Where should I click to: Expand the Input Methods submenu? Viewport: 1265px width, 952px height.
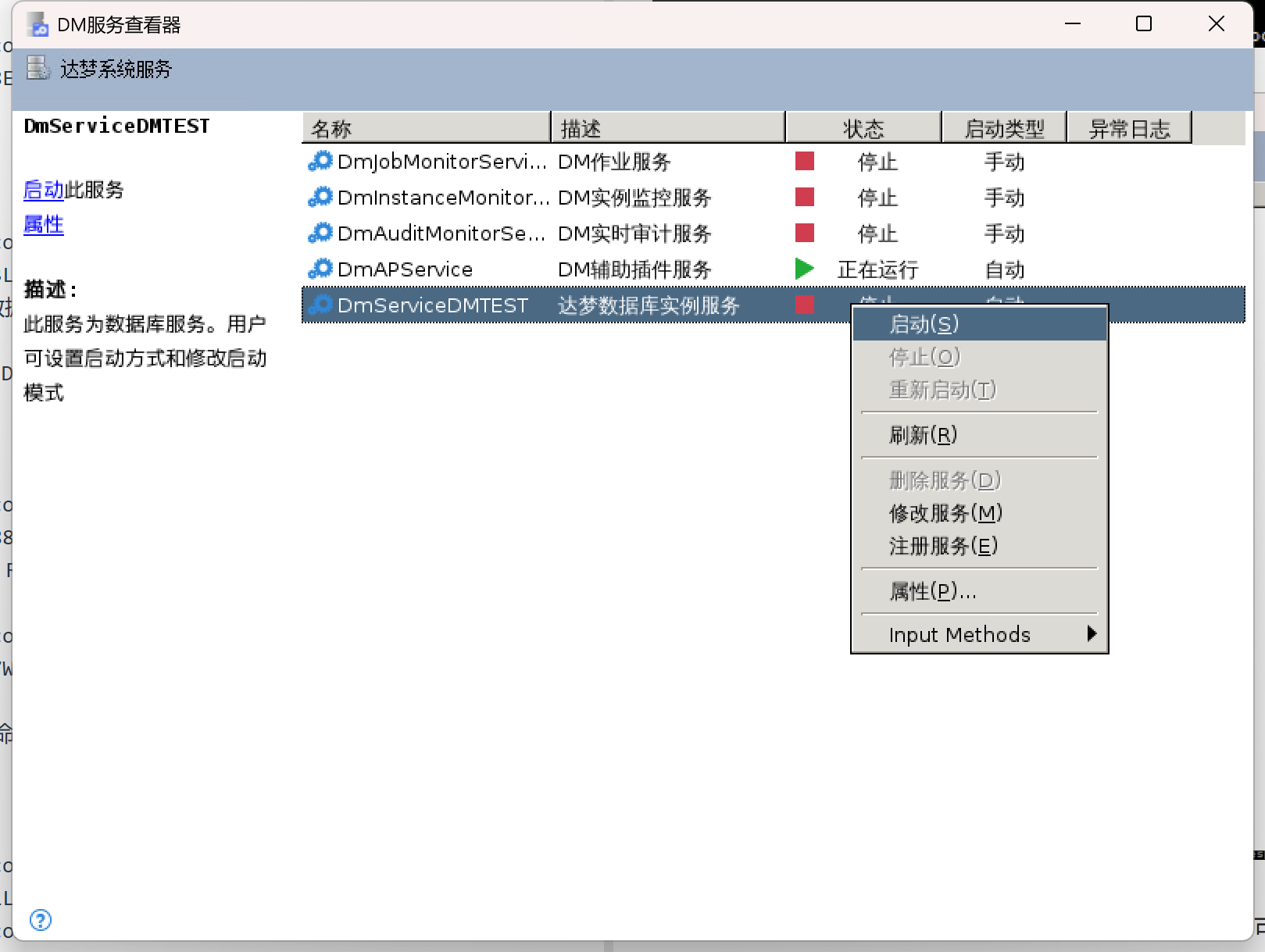980,635
